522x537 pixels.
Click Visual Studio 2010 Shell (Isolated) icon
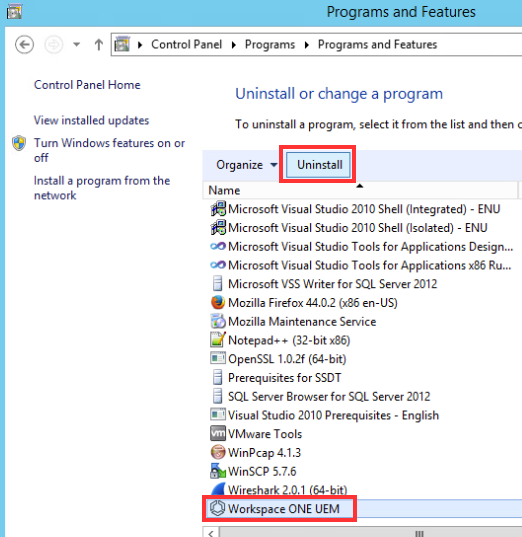pos(218,228)
